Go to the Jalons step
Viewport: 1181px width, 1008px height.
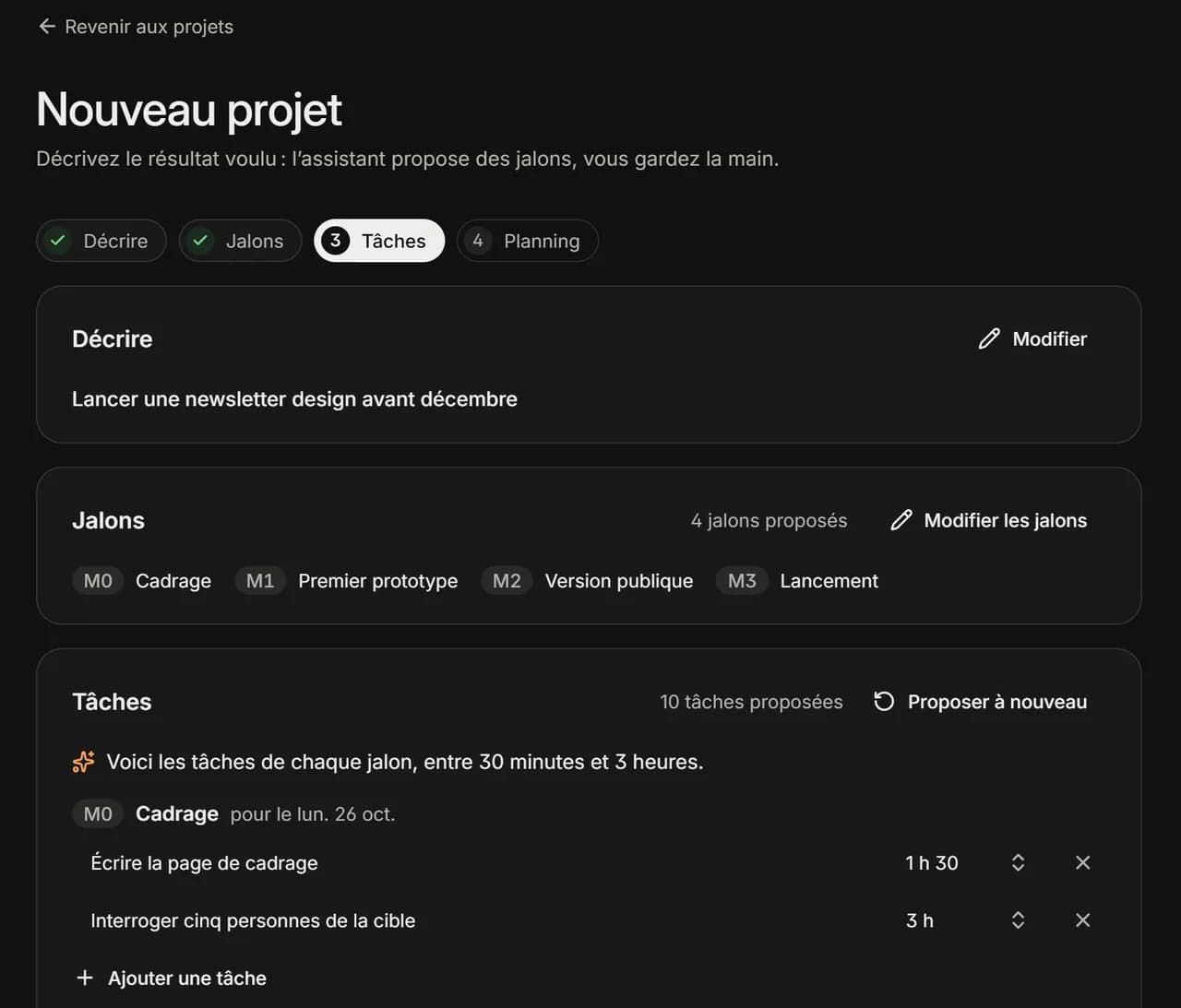pyautogui.click(x=240, y=241)
